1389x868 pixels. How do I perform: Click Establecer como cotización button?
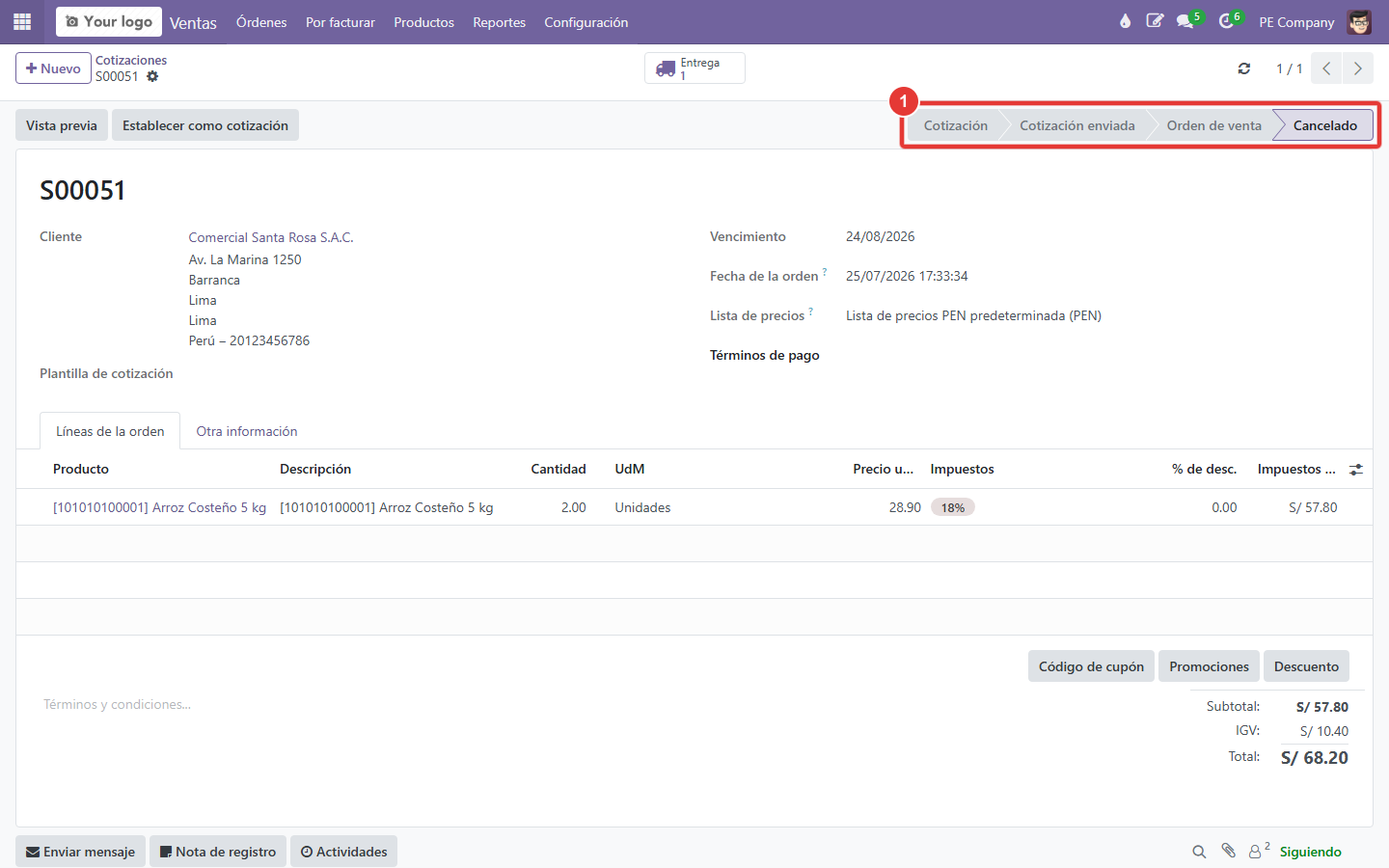[x=205, y=125]
